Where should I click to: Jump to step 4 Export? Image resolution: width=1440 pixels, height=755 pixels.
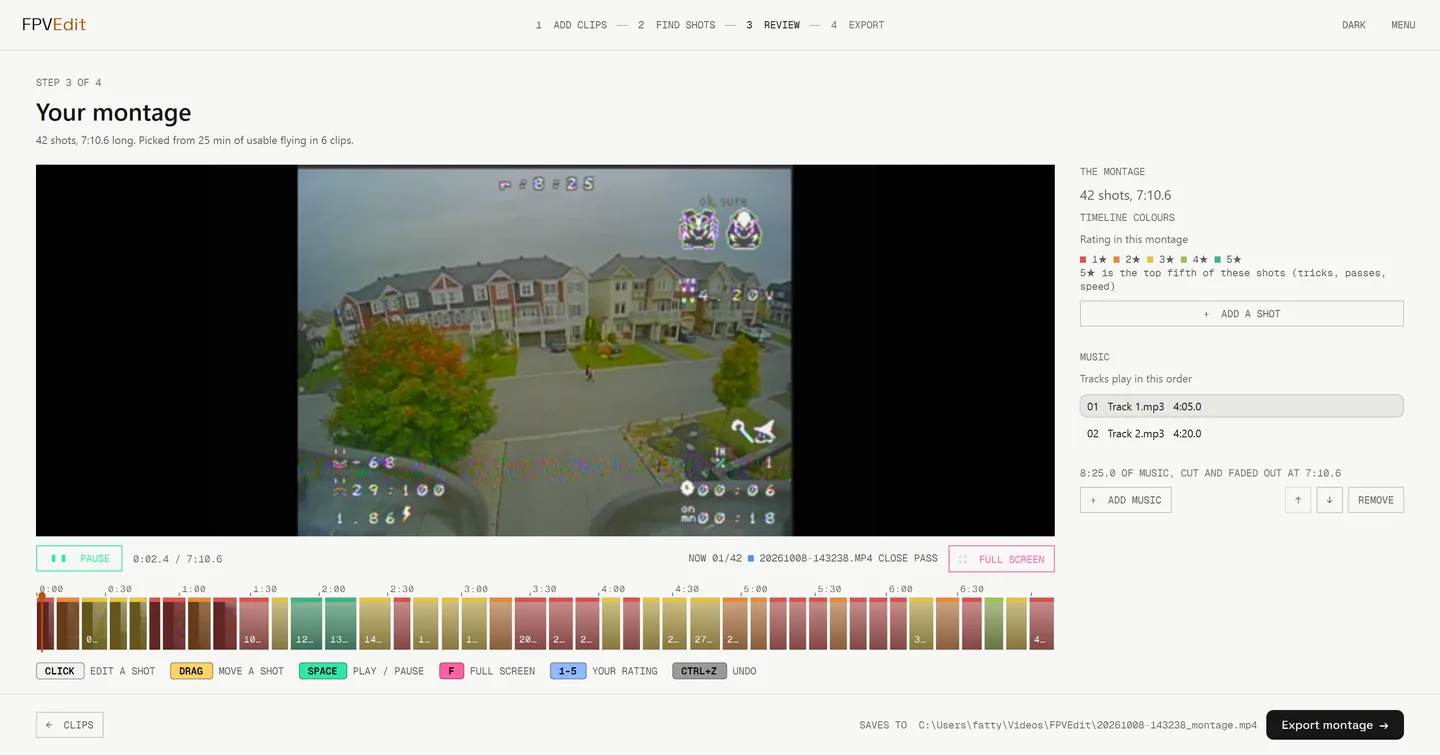tap(857, 25)
